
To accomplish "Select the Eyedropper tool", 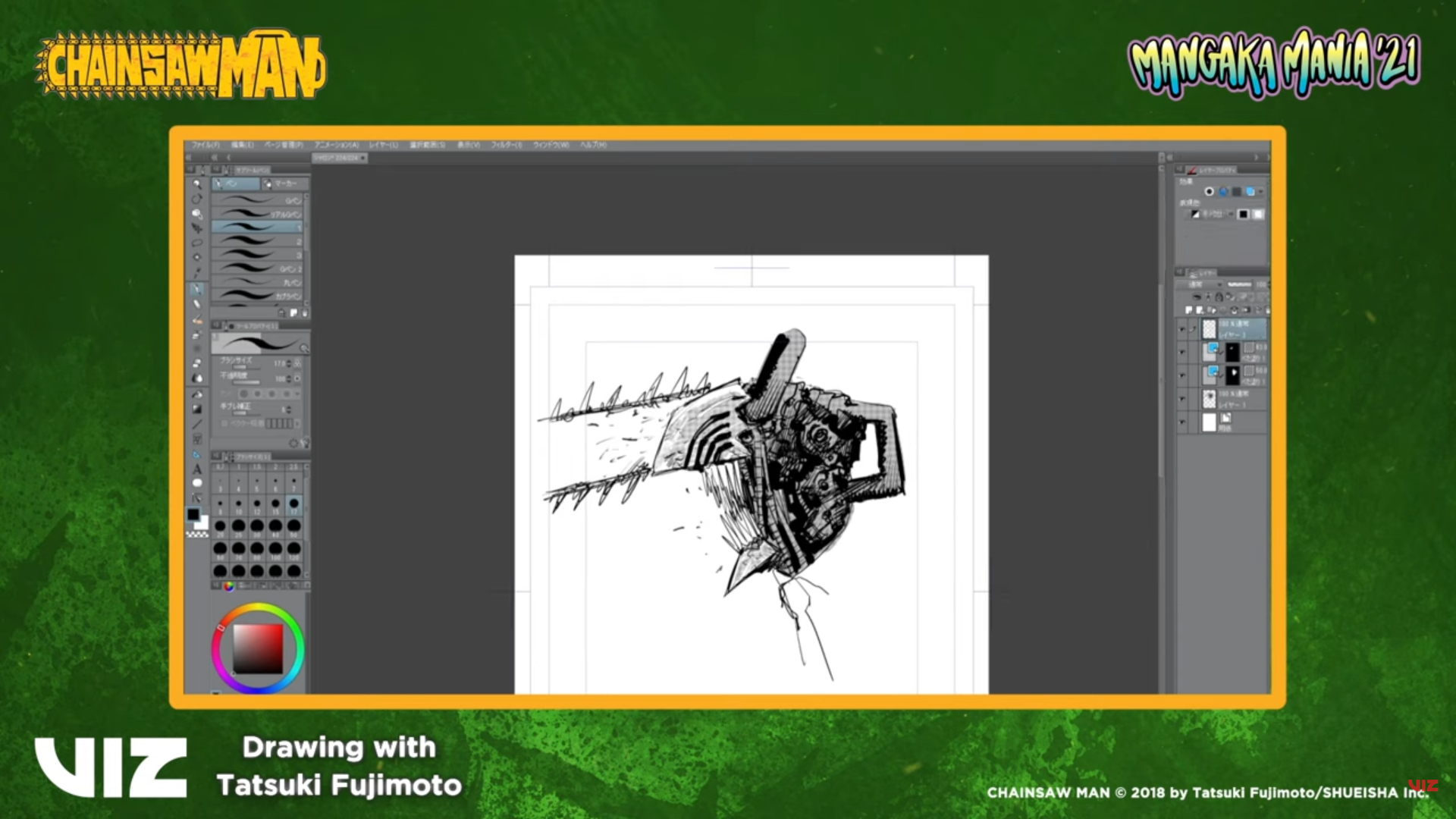I will coord(196,272).
